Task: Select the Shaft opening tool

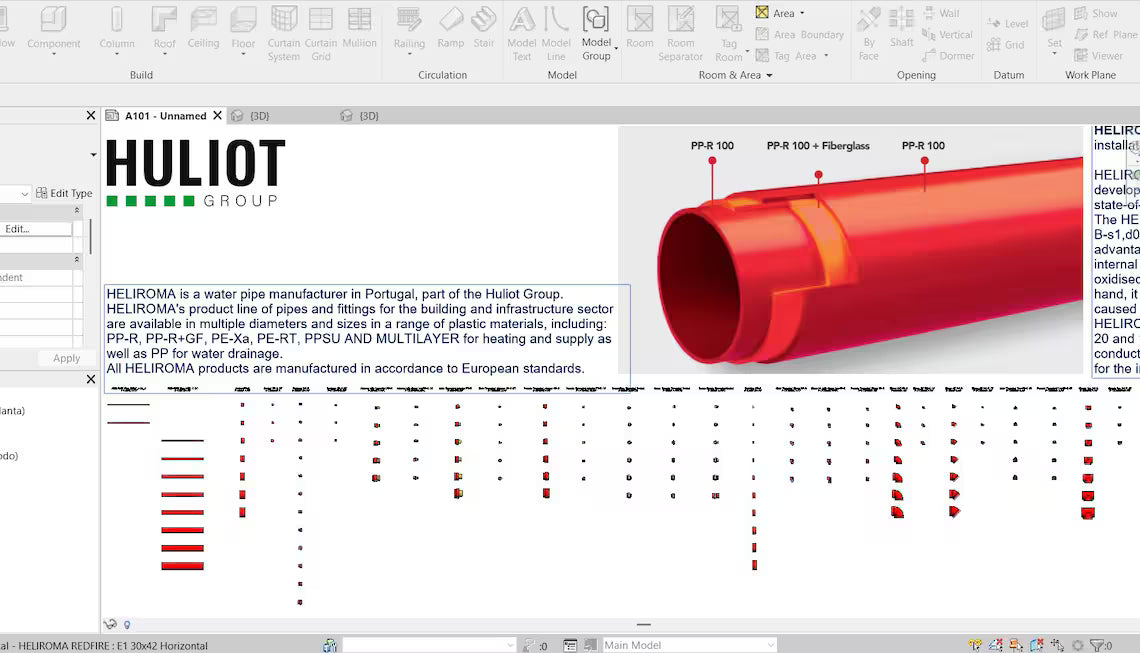Action: tap(902, 28)
